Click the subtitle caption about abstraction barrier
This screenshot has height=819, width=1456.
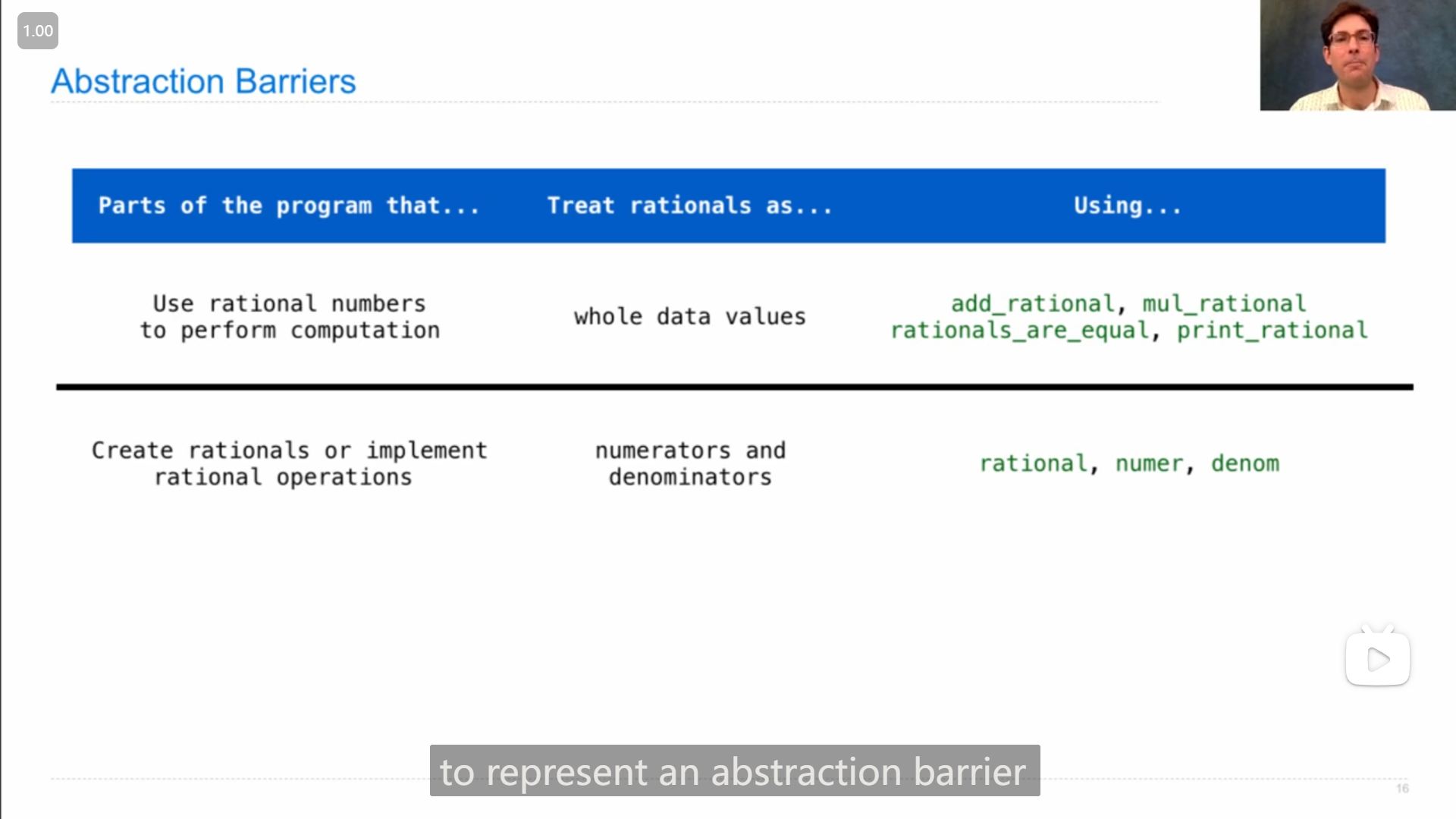734,770
